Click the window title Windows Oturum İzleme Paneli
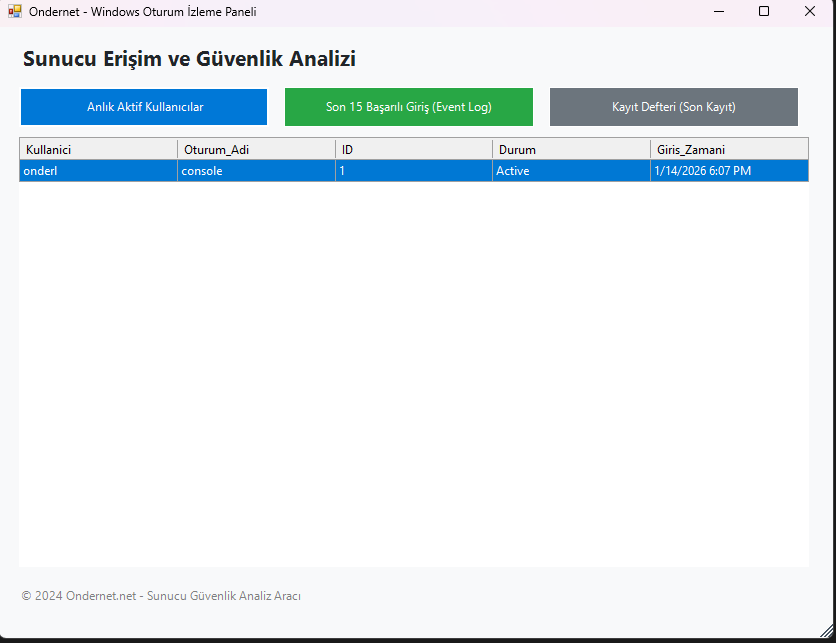The width and height of the screenshot is (836, 643). pyautogui.click(x=140, y=11)
